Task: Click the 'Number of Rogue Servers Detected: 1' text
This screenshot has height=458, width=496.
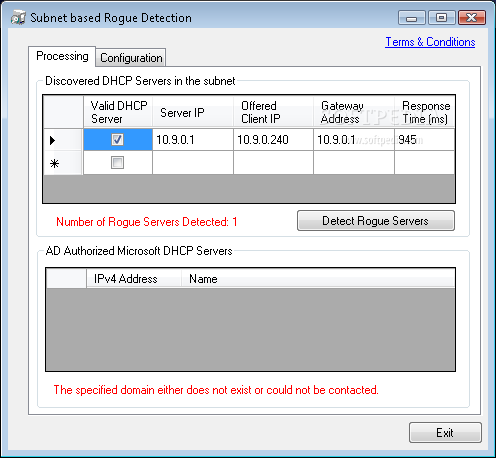Action: tap(147, 222)
